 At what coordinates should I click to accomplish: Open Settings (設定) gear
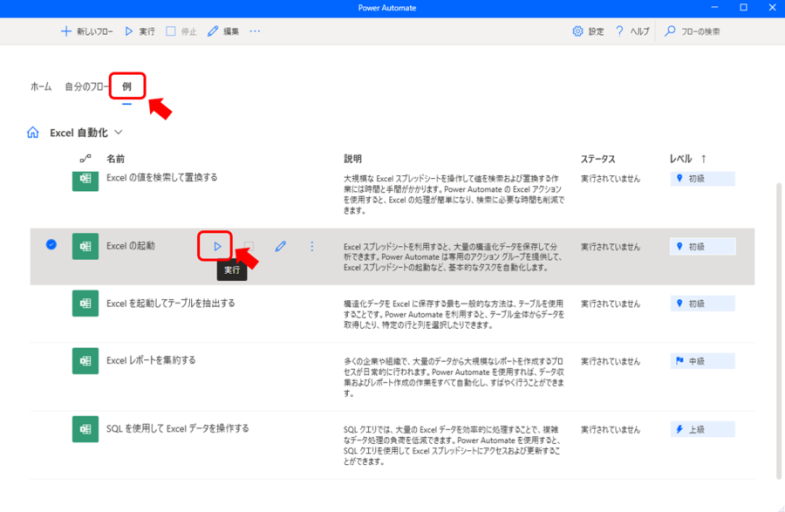click(588, 32)
